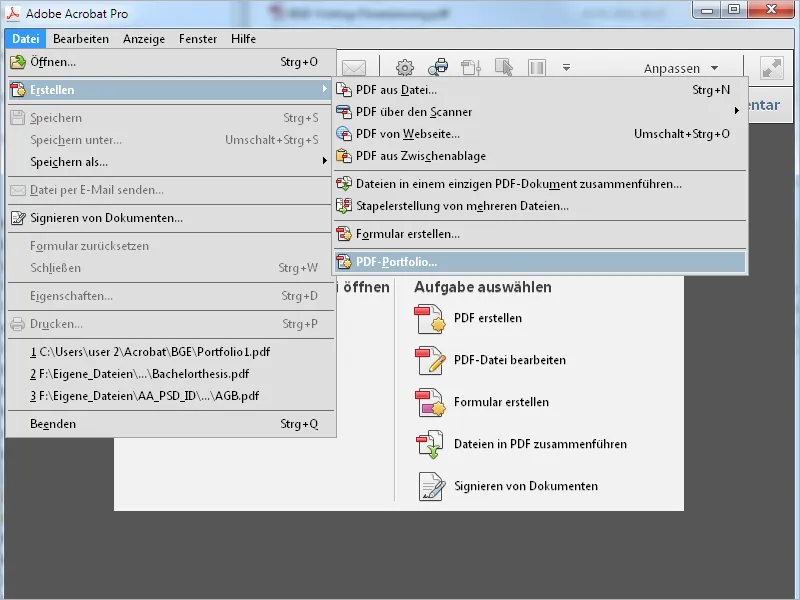The height and width of the screenshot is (600, 800).
Task: Open the Anpassen dropdown
Action: (x=681, y=68)
